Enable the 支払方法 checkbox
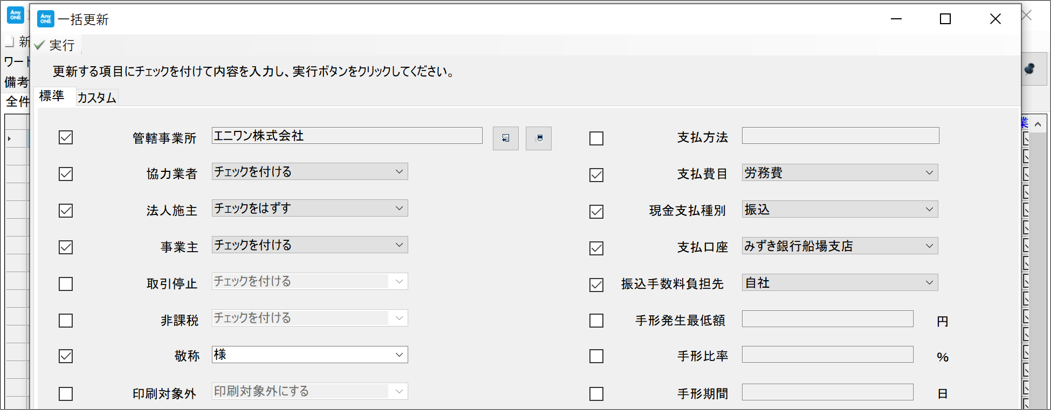The height and width of the screenshot is (410, 1051). point(596,139)
